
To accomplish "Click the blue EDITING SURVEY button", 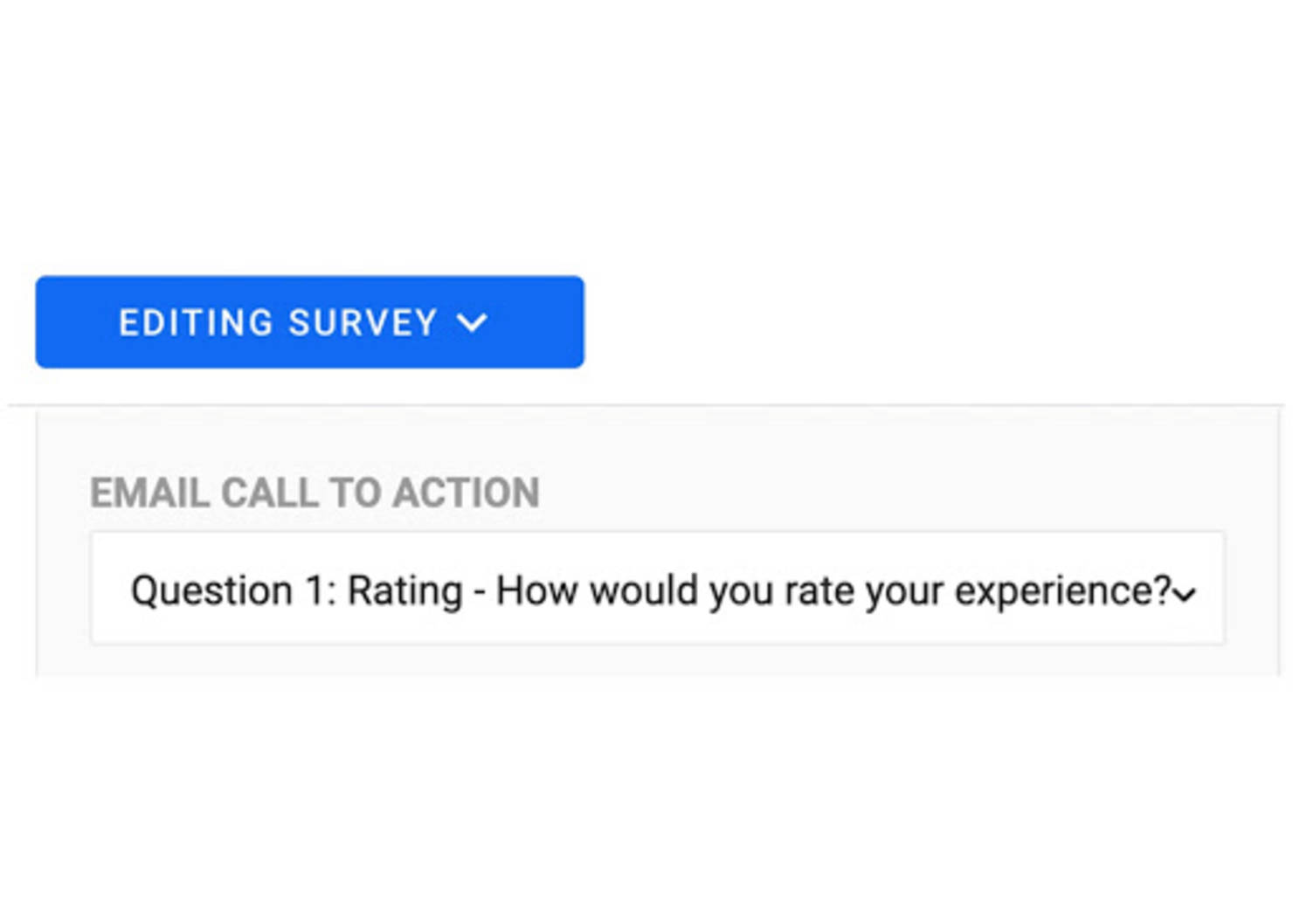I will [309, 322].
